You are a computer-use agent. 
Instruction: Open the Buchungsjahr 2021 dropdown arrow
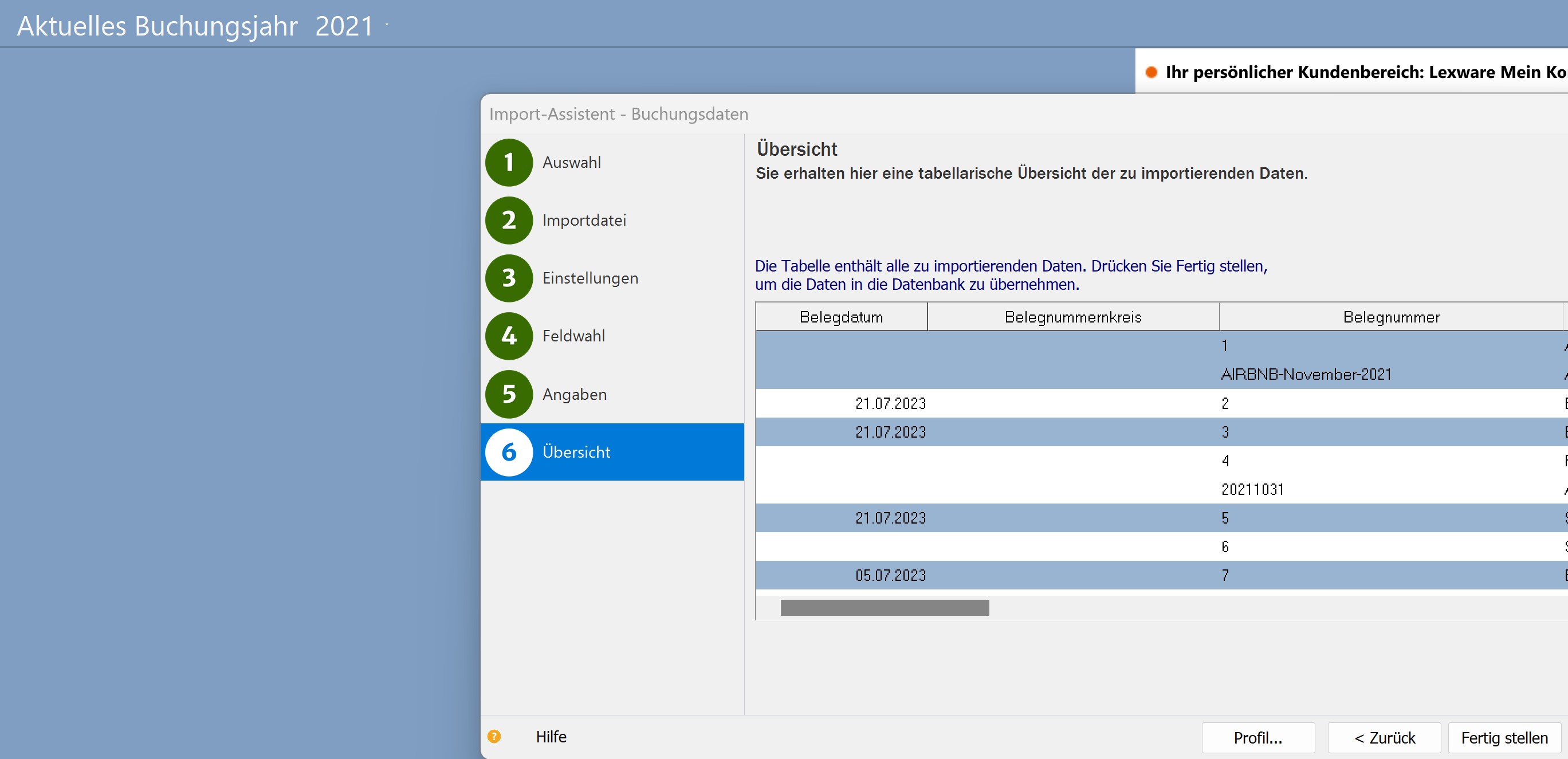pos(387,26)
